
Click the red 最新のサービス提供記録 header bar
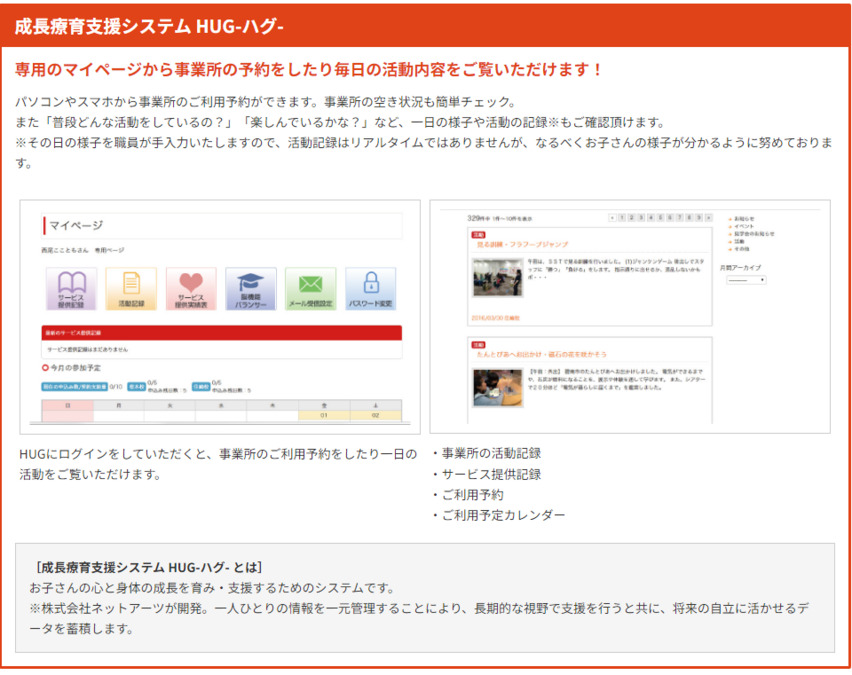(x=222, y=333)
